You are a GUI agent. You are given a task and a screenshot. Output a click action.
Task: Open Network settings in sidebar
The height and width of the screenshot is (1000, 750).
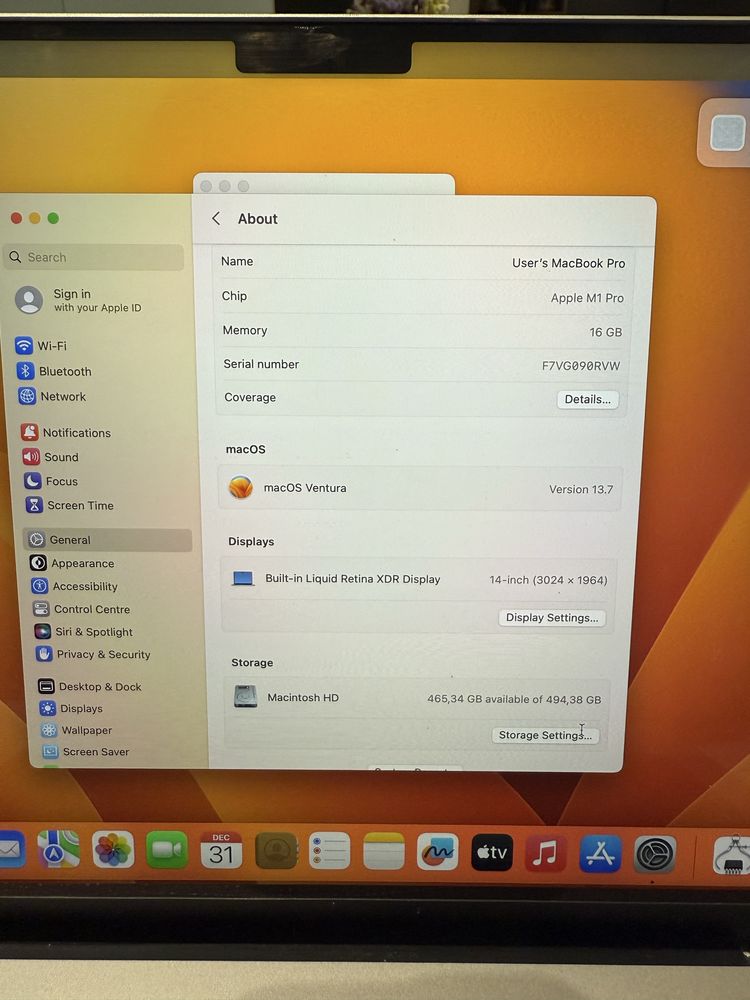[52, 397]
